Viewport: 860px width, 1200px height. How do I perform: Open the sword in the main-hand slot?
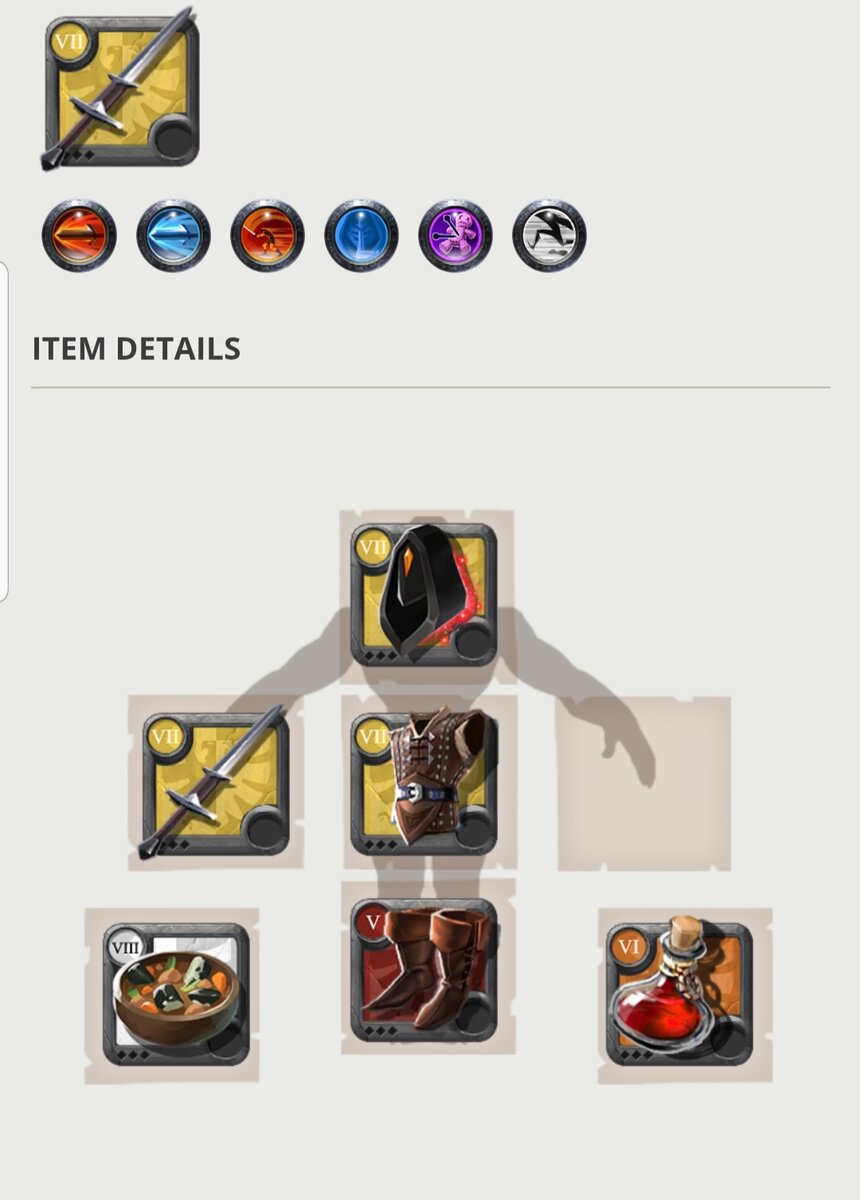(215, 783)
